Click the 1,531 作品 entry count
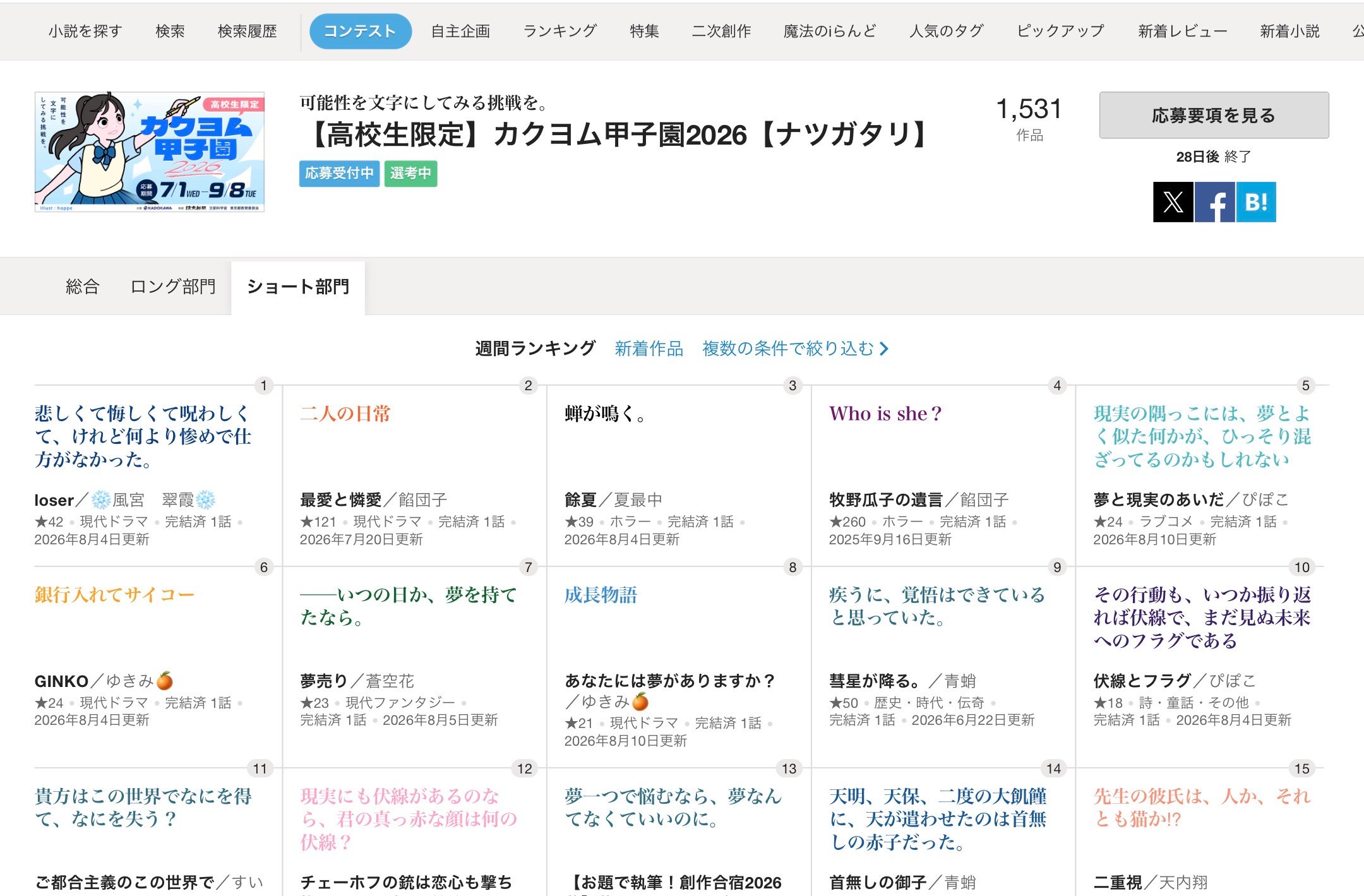1364x896 pixels. point(1029,119)
